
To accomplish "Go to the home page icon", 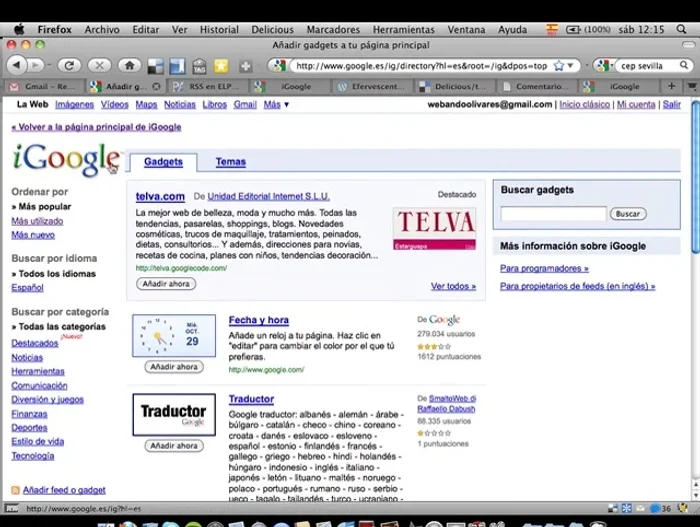I will pyautogui.click(x=129, y=65).
